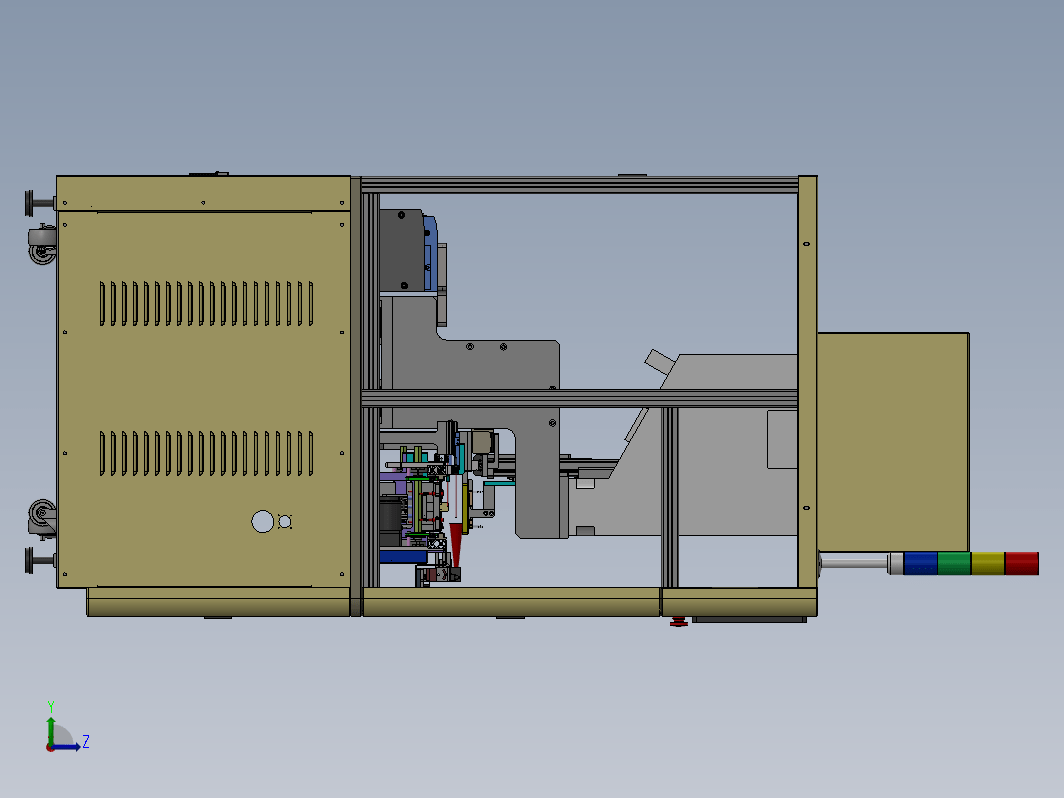The width and height of the screenshot is (1064, 798).
Task: Select the top leveling foot on the cabinet's left edge
Action: (x=39, y=203)
